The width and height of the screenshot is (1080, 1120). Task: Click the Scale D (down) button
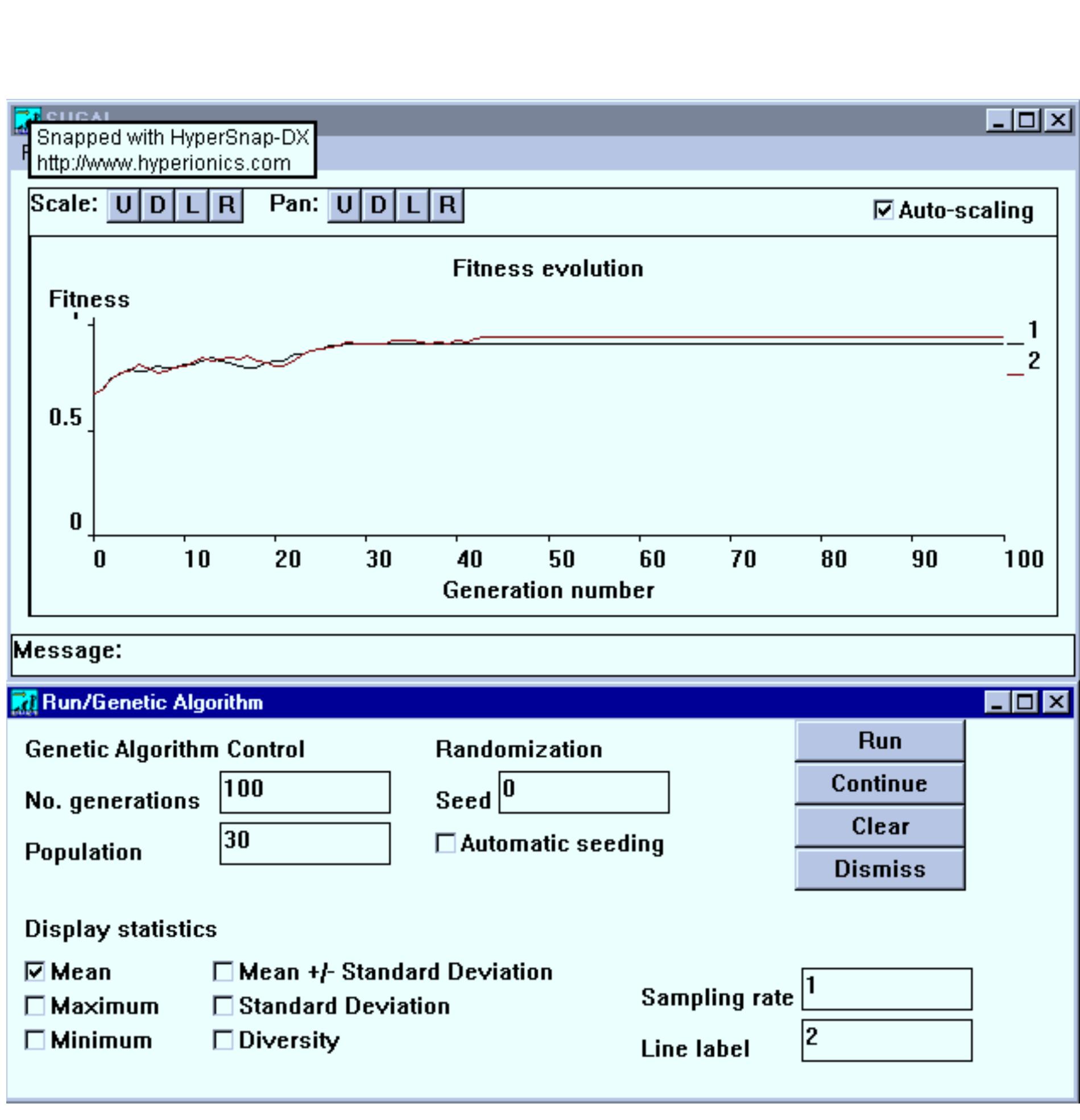(x=157, y=205)
